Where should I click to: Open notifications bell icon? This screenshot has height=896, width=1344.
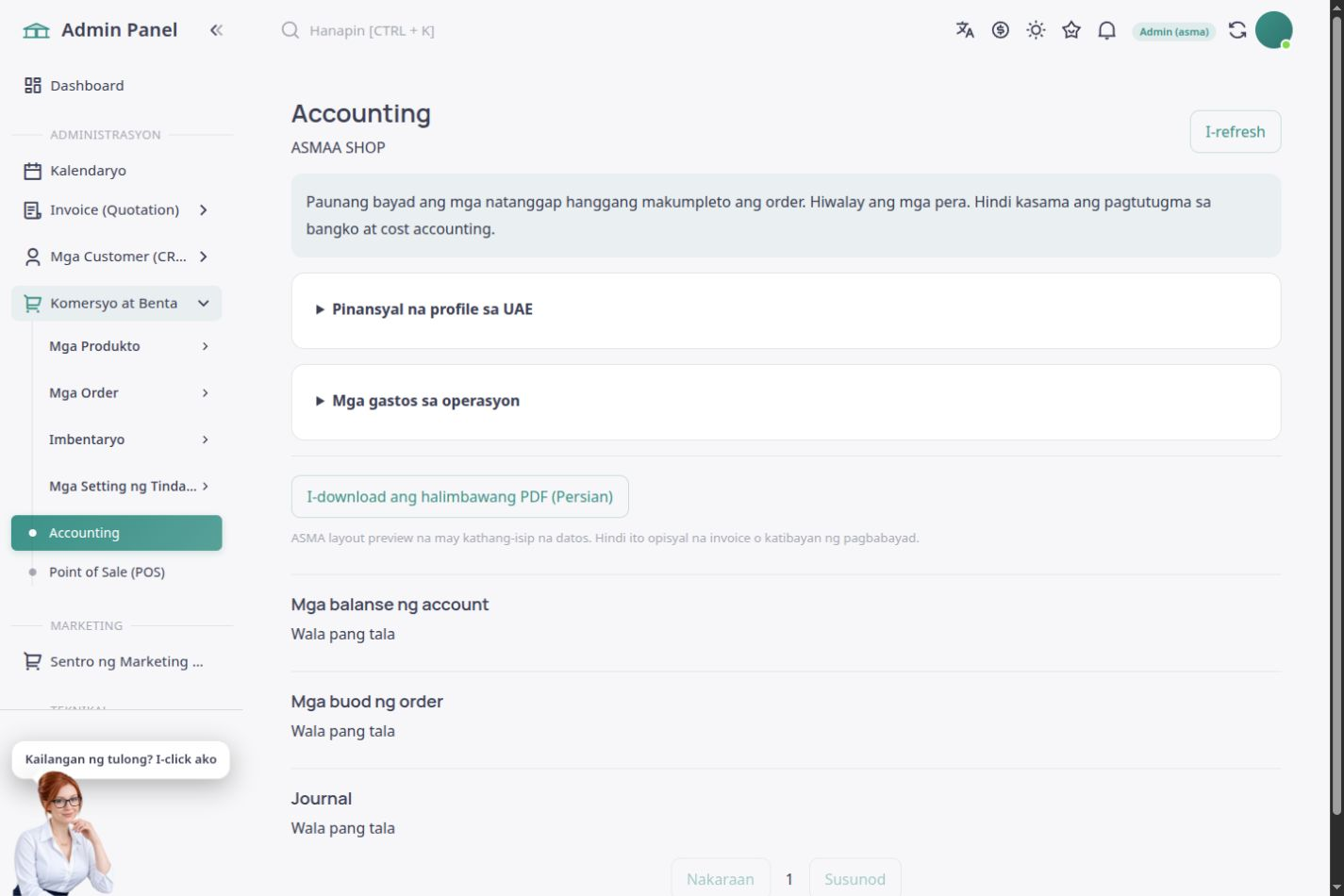point(1107,30)
